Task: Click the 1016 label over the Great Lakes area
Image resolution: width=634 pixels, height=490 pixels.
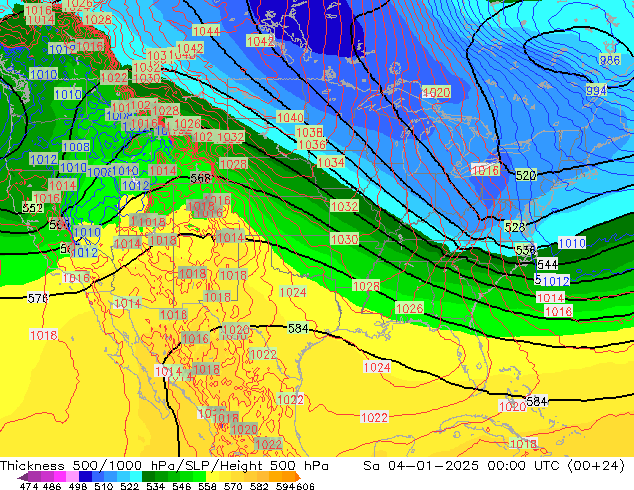Action: [x=485, y=170]
